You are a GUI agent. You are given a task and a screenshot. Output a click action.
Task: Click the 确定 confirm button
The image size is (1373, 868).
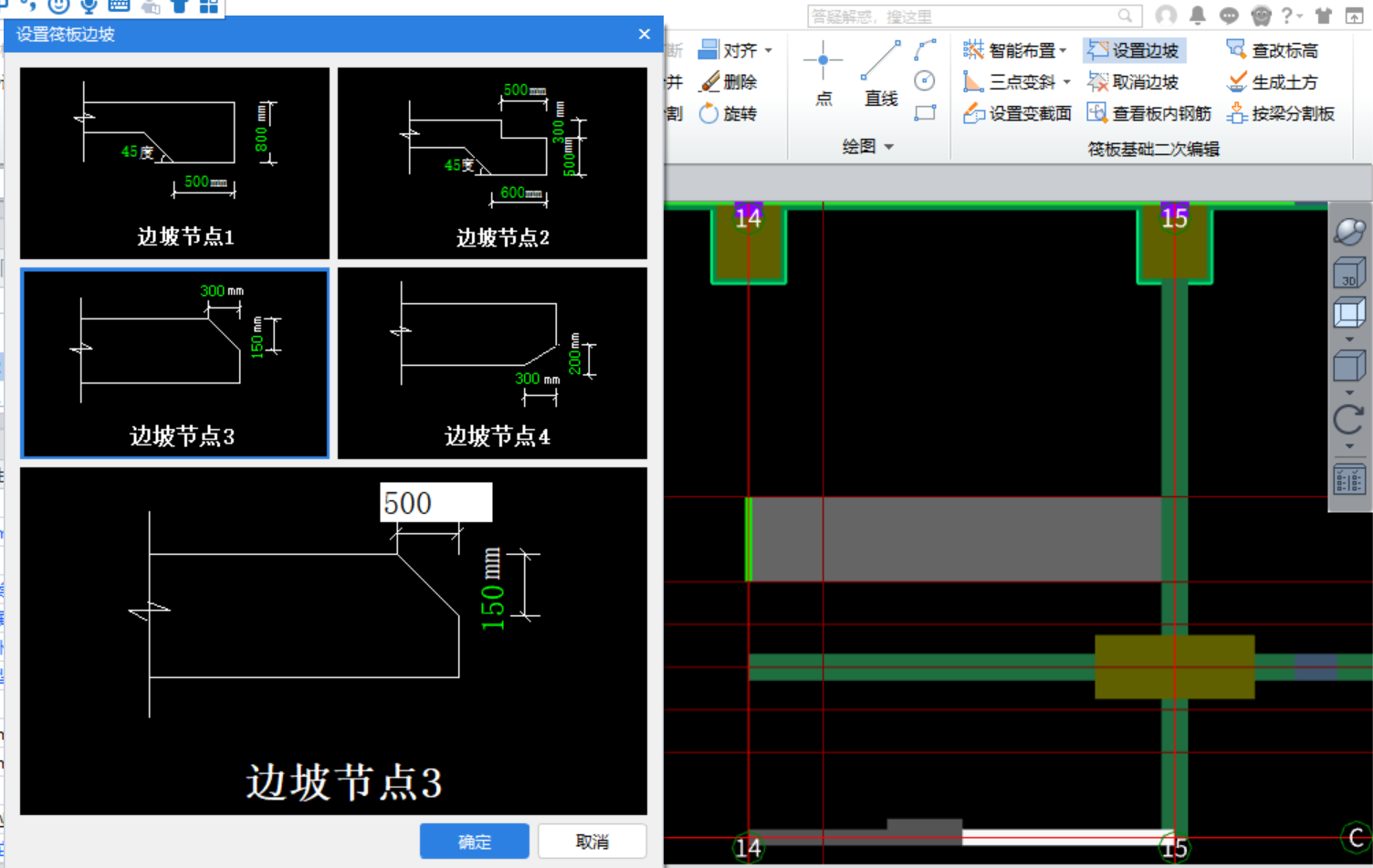(x=475, y=842)
